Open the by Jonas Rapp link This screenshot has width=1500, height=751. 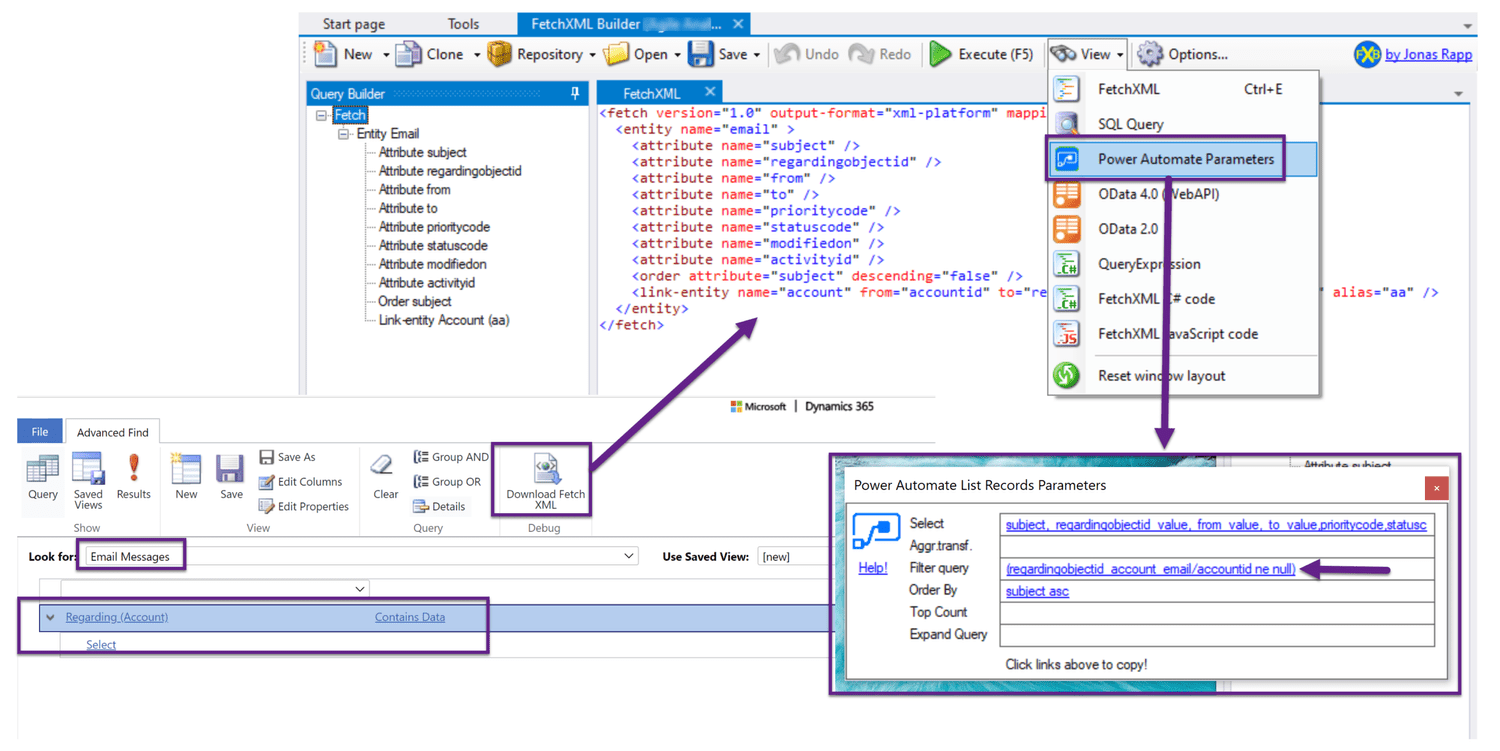coord(1428,54)
